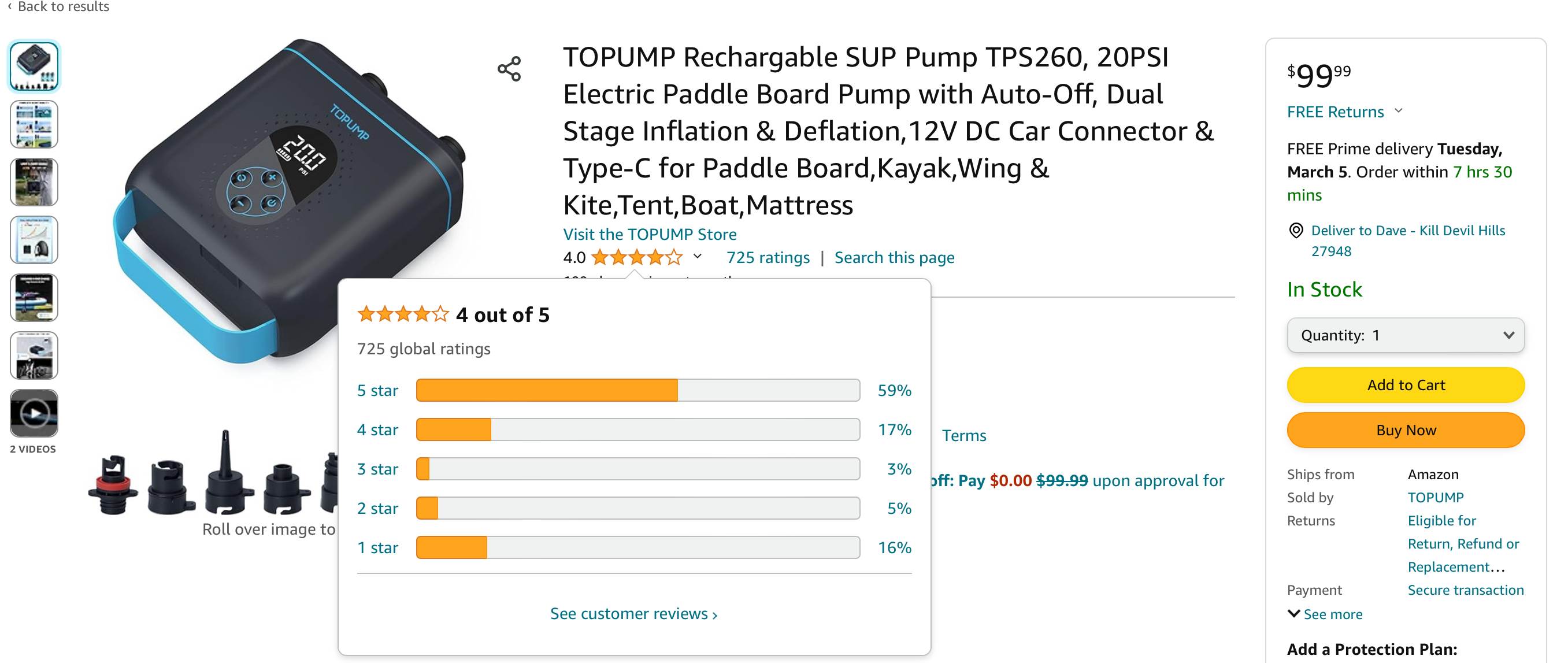Select the second product image thumbnail
The width and height of the screenshot is (1568, 663).
34,124
